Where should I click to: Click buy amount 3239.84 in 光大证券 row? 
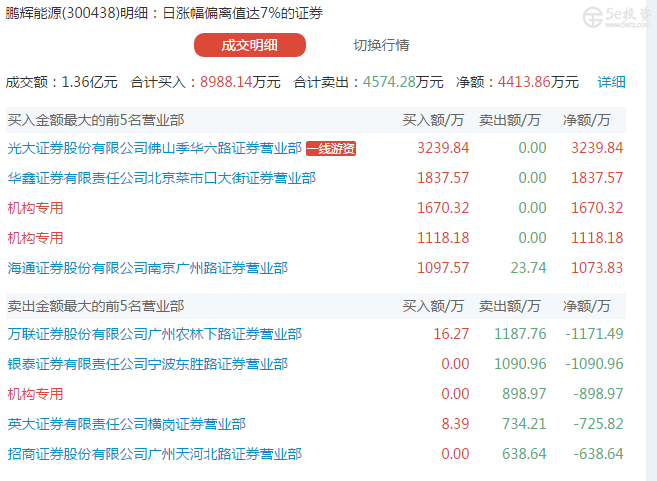[443, 148]
